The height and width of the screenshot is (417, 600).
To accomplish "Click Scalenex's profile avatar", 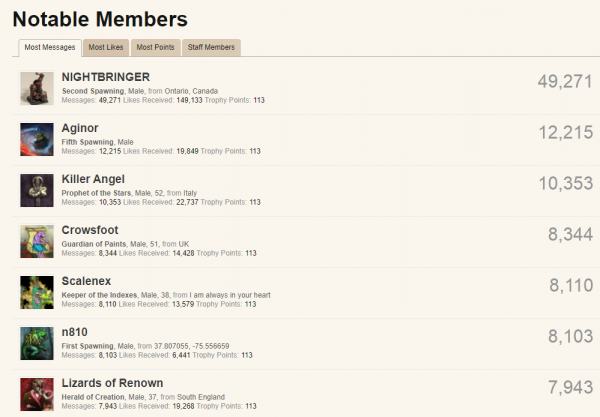I will (36, 292).
